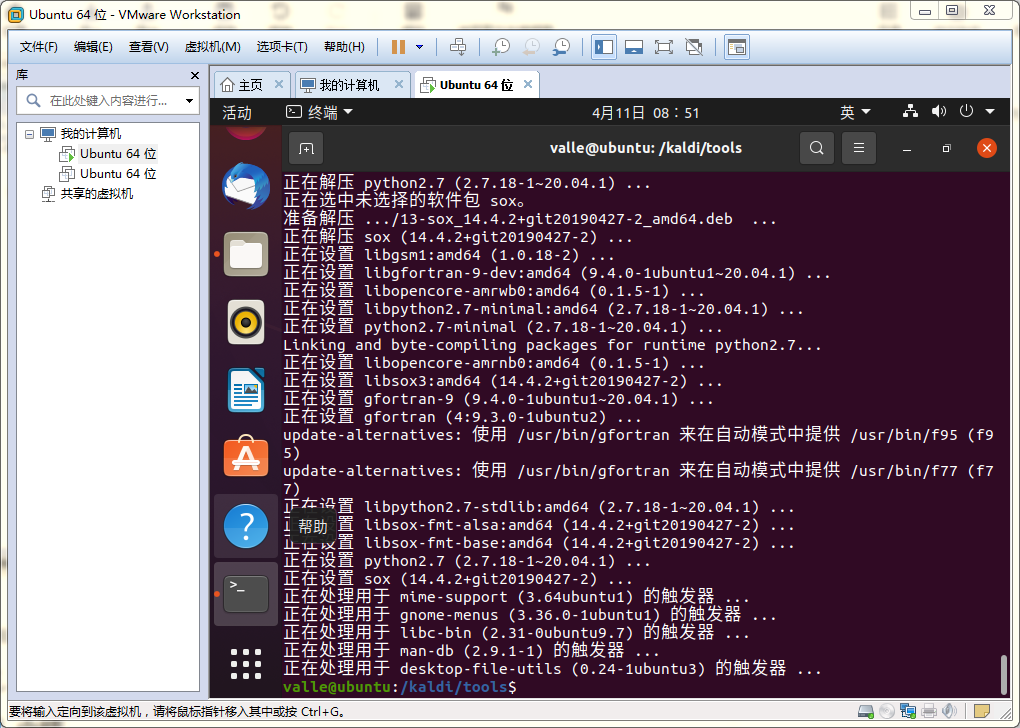
Task: Open terminal search with the magnifier button
Action: tap(816, 148)
